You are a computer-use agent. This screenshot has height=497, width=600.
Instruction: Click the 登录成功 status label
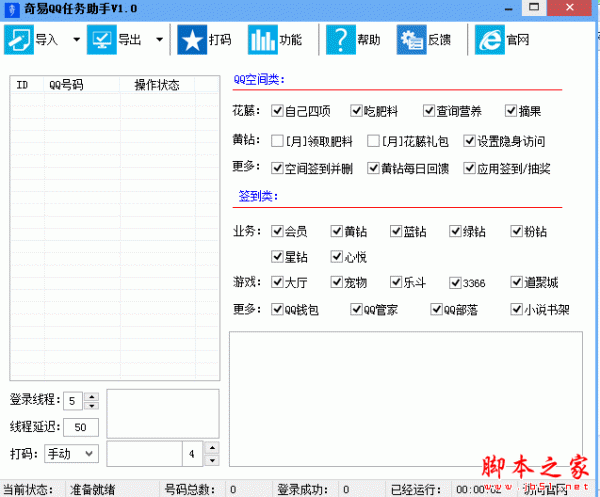click(302, 489)
